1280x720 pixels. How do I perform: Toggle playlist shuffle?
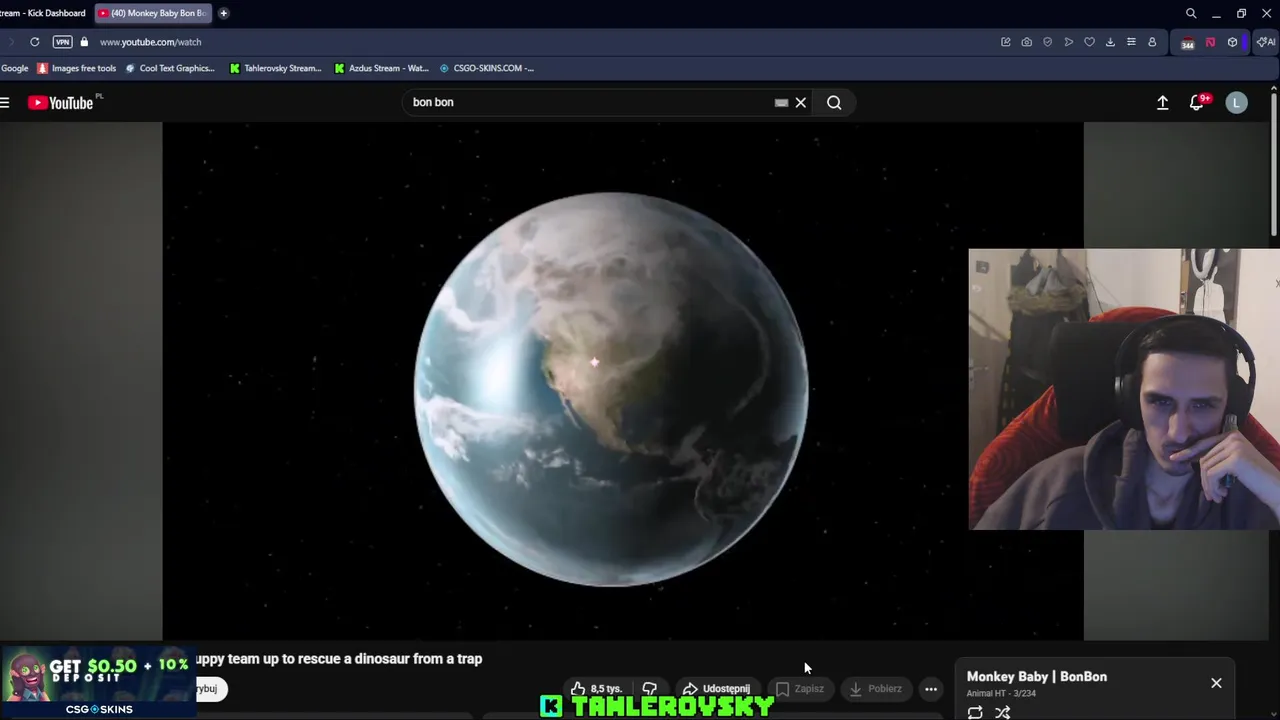point(1002,712)
